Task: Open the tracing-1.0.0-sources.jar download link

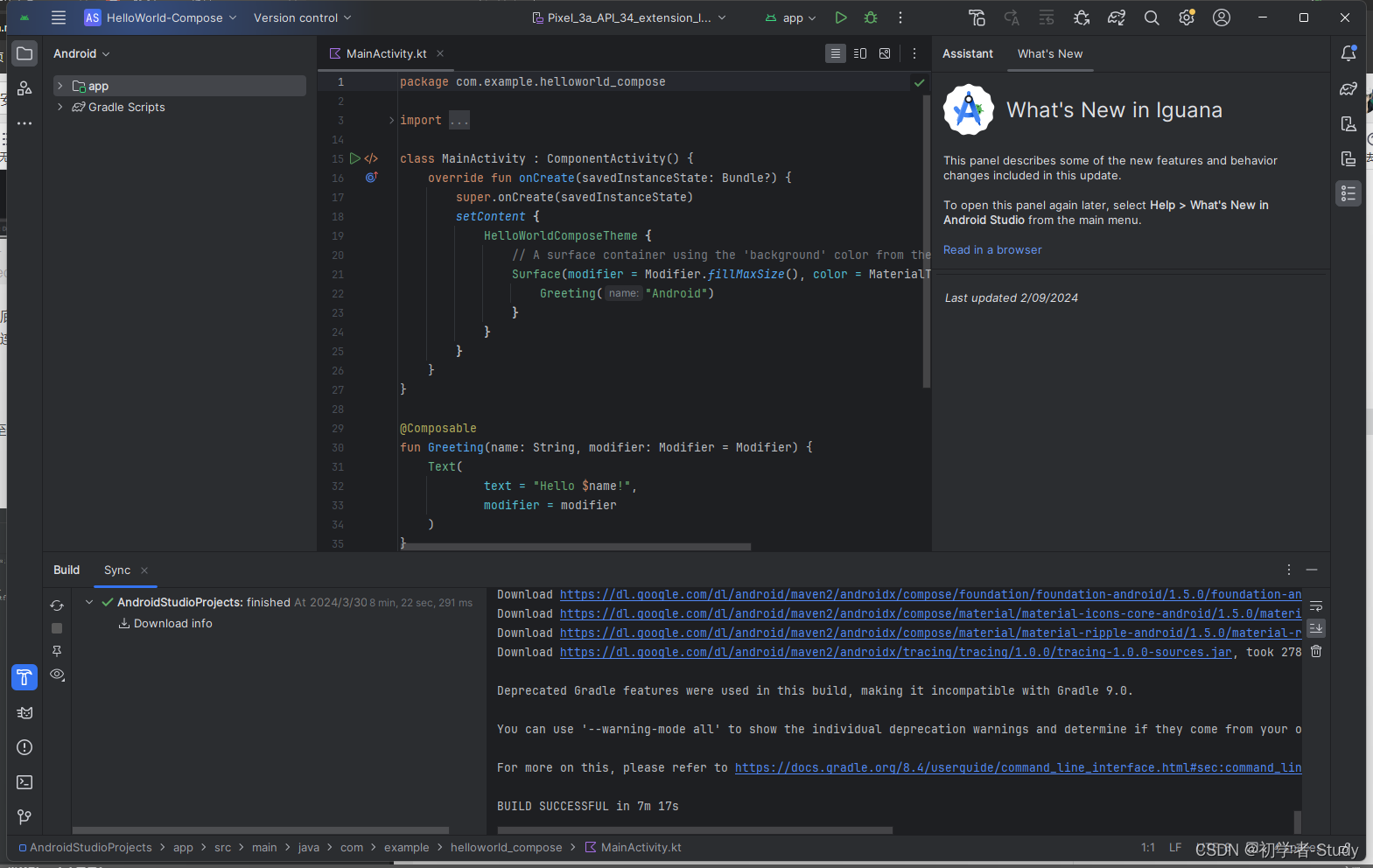Action: tap(896, 652)
